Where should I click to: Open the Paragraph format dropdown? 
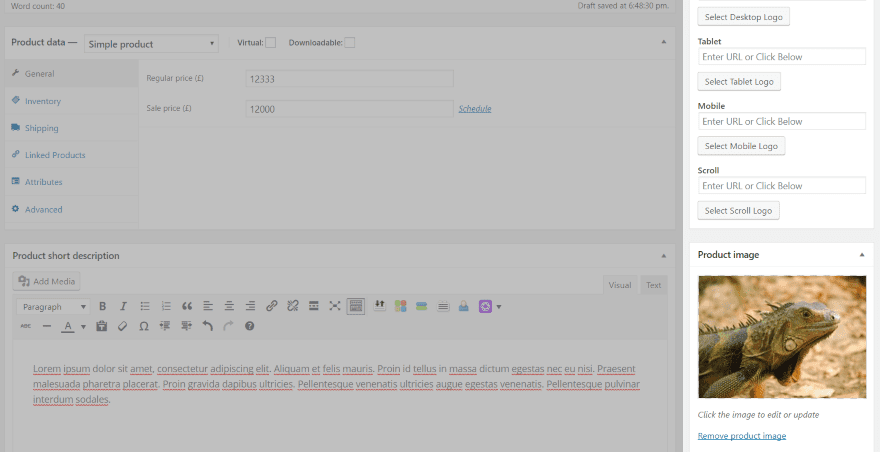53,307
